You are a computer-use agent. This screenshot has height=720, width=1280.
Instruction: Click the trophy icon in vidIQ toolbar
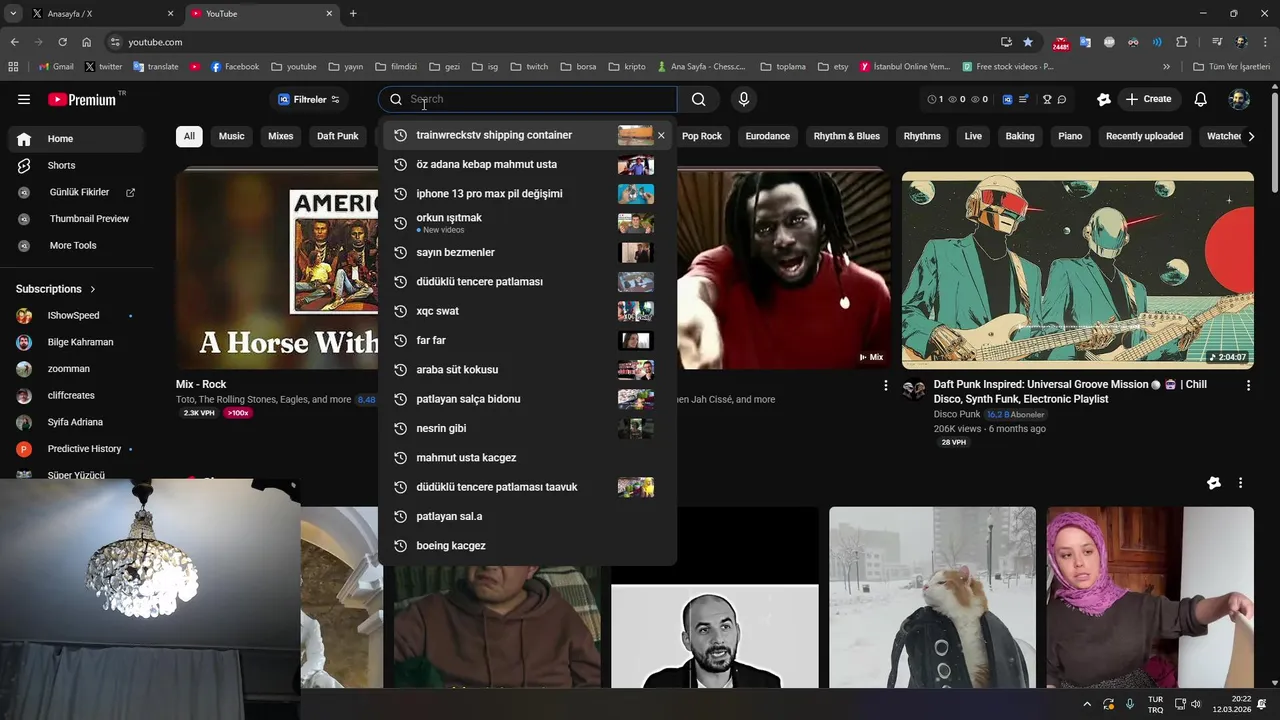point(1047,99)
